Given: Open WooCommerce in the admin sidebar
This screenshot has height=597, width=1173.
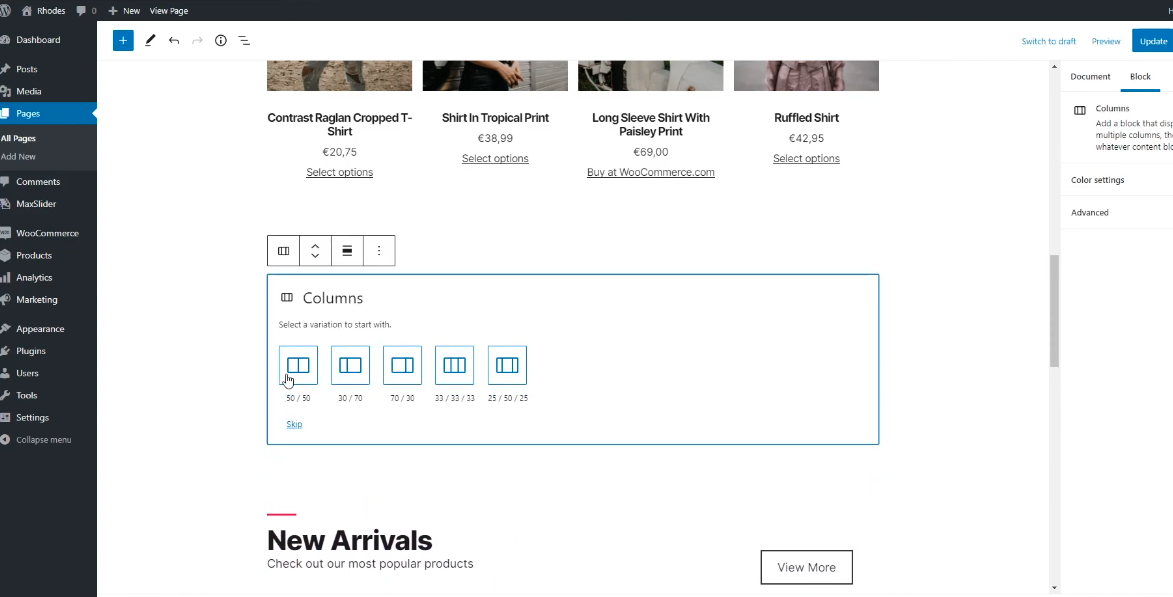Looking at the screenshot, I should pos(47,233).
